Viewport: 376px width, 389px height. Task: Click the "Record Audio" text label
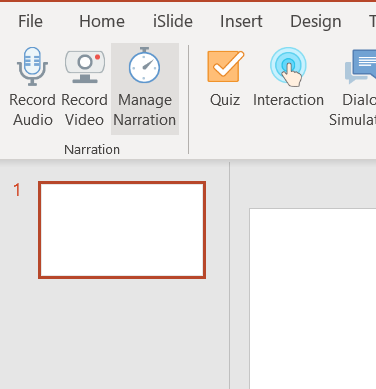tap(32, 110)
